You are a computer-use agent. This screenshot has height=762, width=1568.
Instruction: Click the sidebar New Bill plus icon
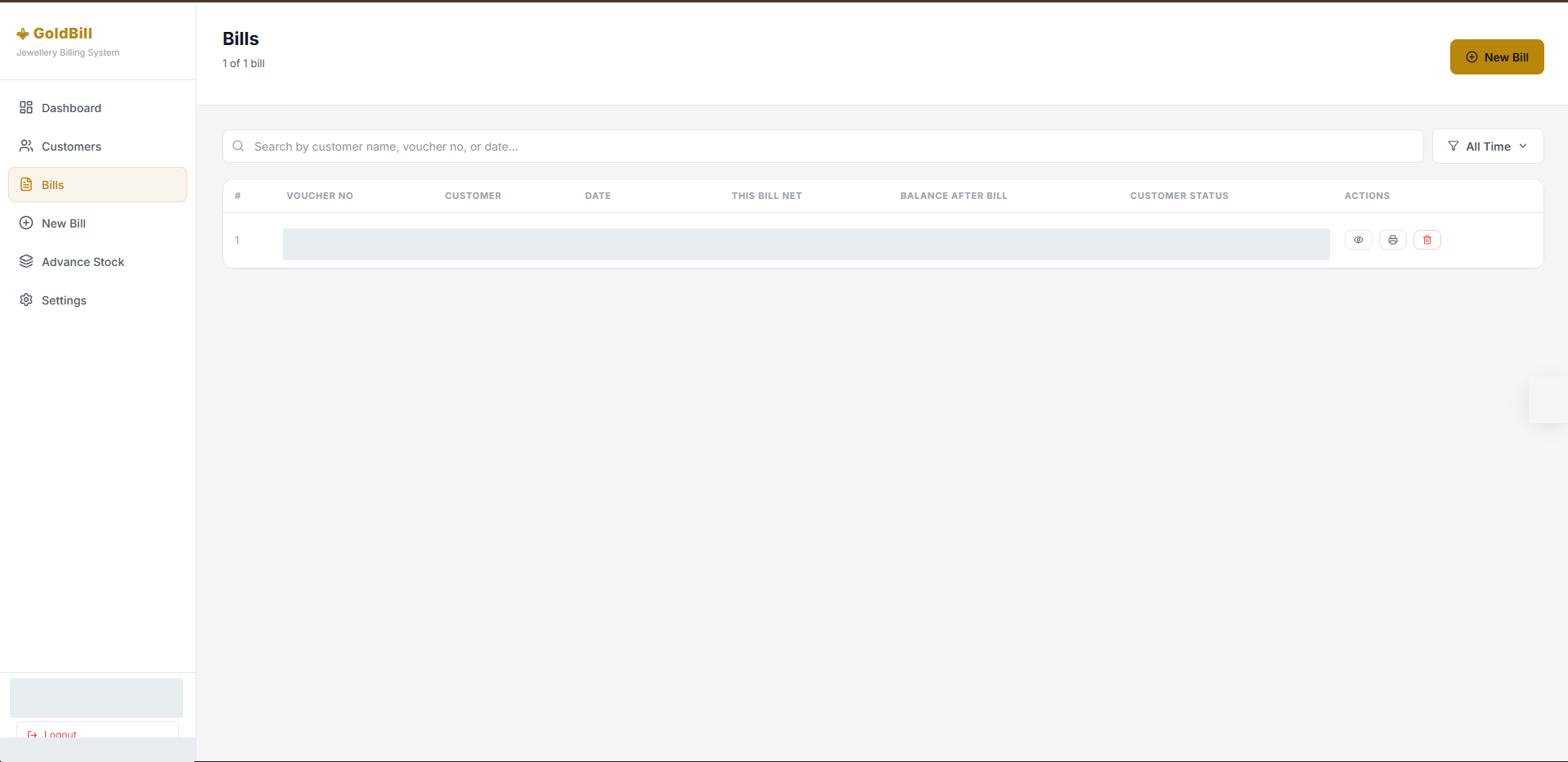coord(26,223)
